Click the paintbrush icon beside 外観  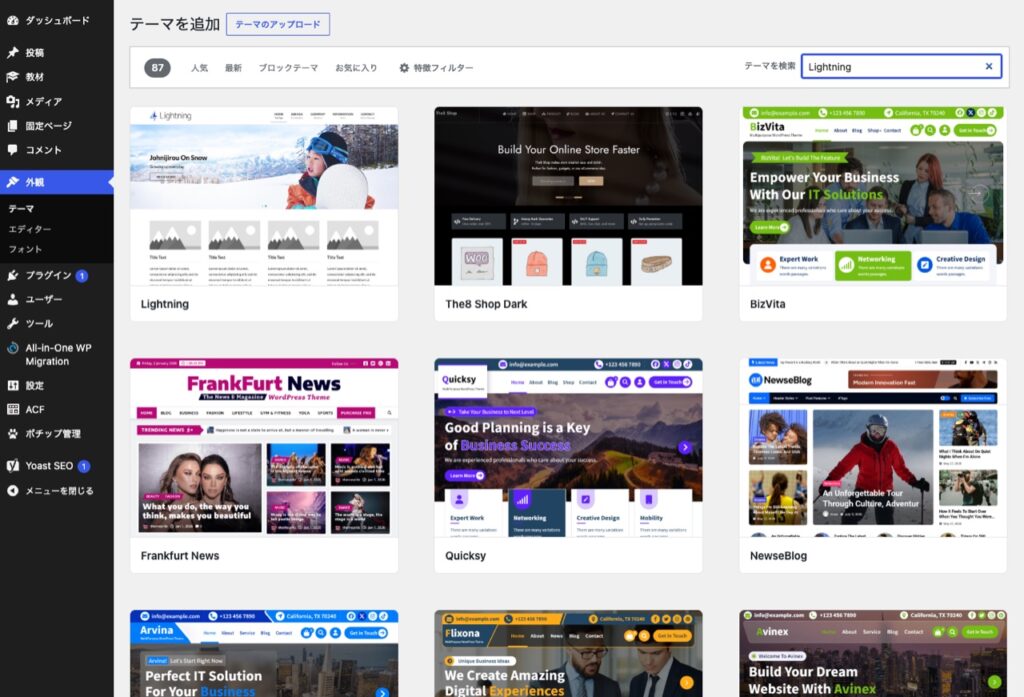(12, 182)
